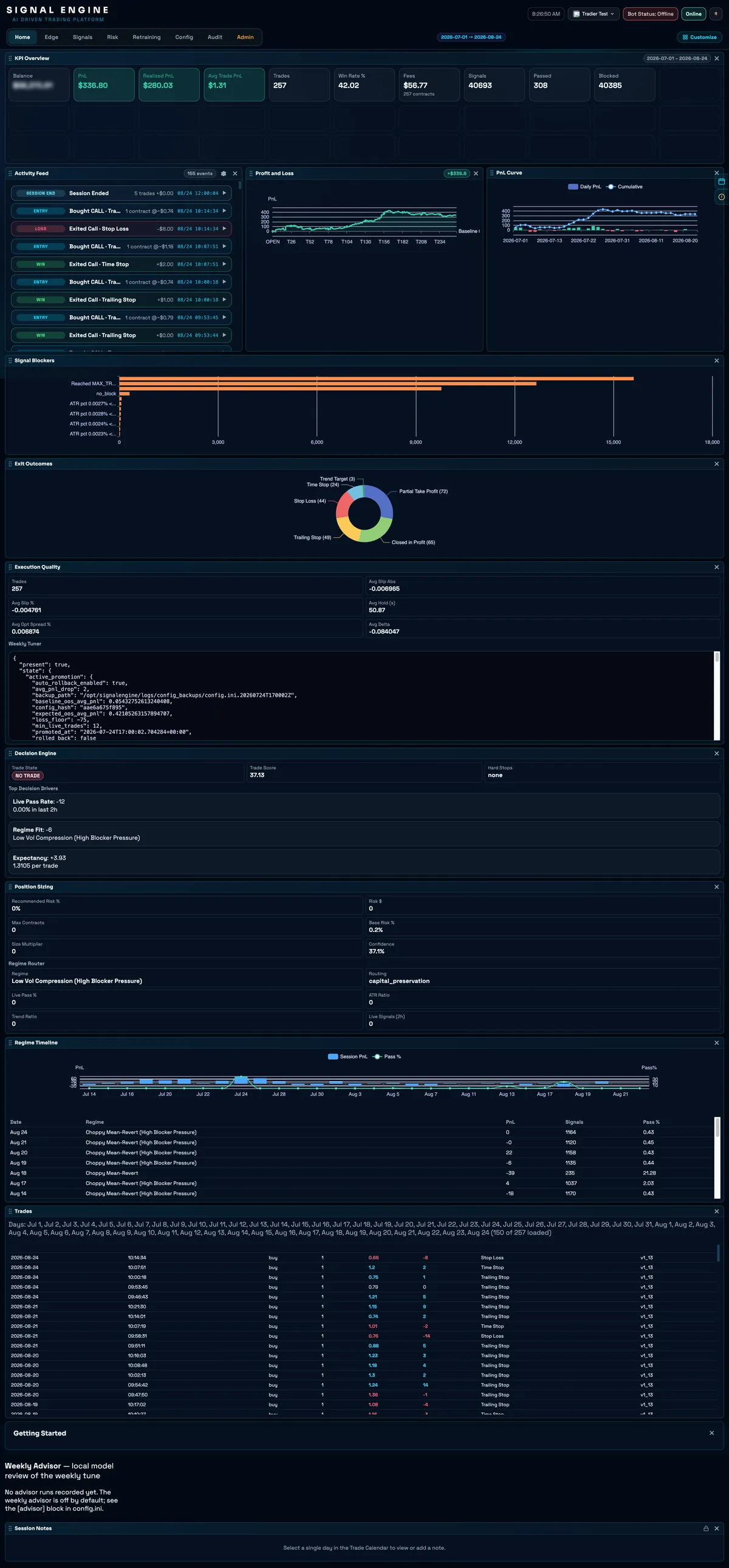Dismiss the Getting Started banner
The height and width of the screenshot is (1568, 729).
point(711,1433)
